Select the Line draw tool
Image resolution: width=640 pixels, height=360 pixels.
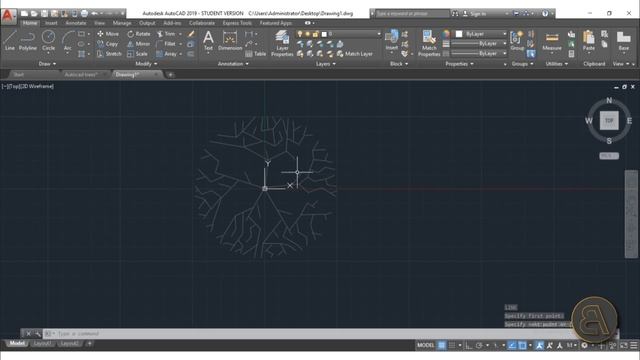[9, 41]
